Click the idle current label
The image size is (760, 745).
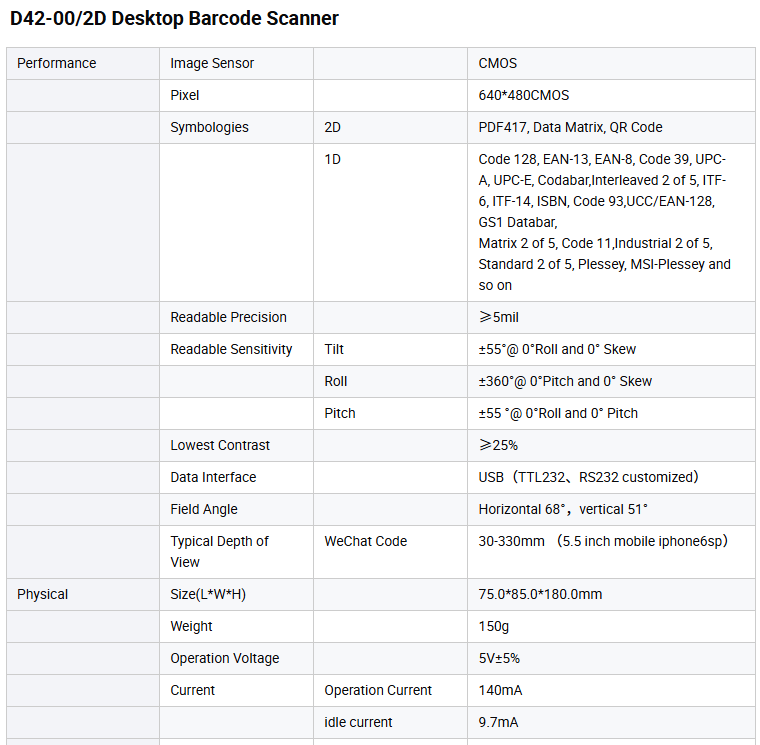[358, 722]
